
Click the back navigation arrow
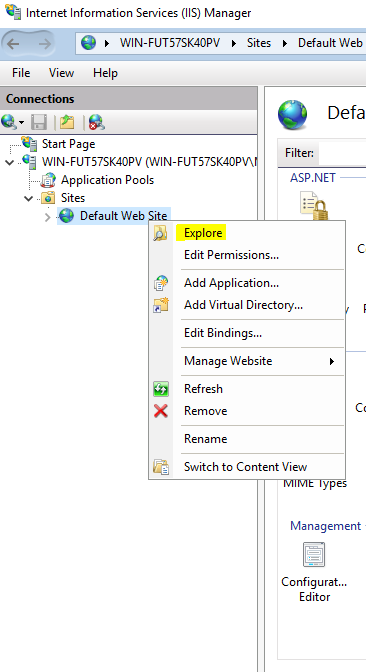[14, 43]
